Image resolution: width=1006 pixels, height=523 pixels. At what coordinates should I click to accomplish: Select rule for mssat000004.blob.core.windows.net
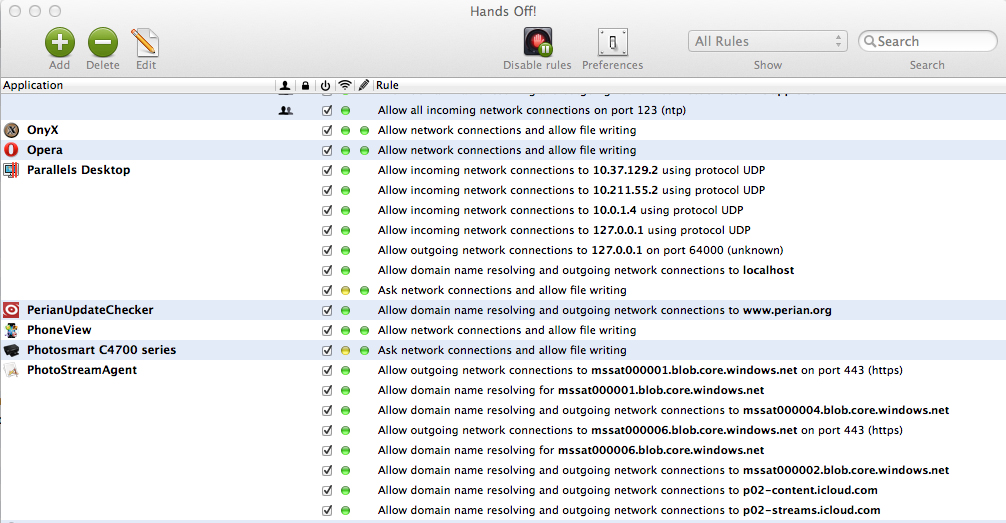[x=663, y=410]
